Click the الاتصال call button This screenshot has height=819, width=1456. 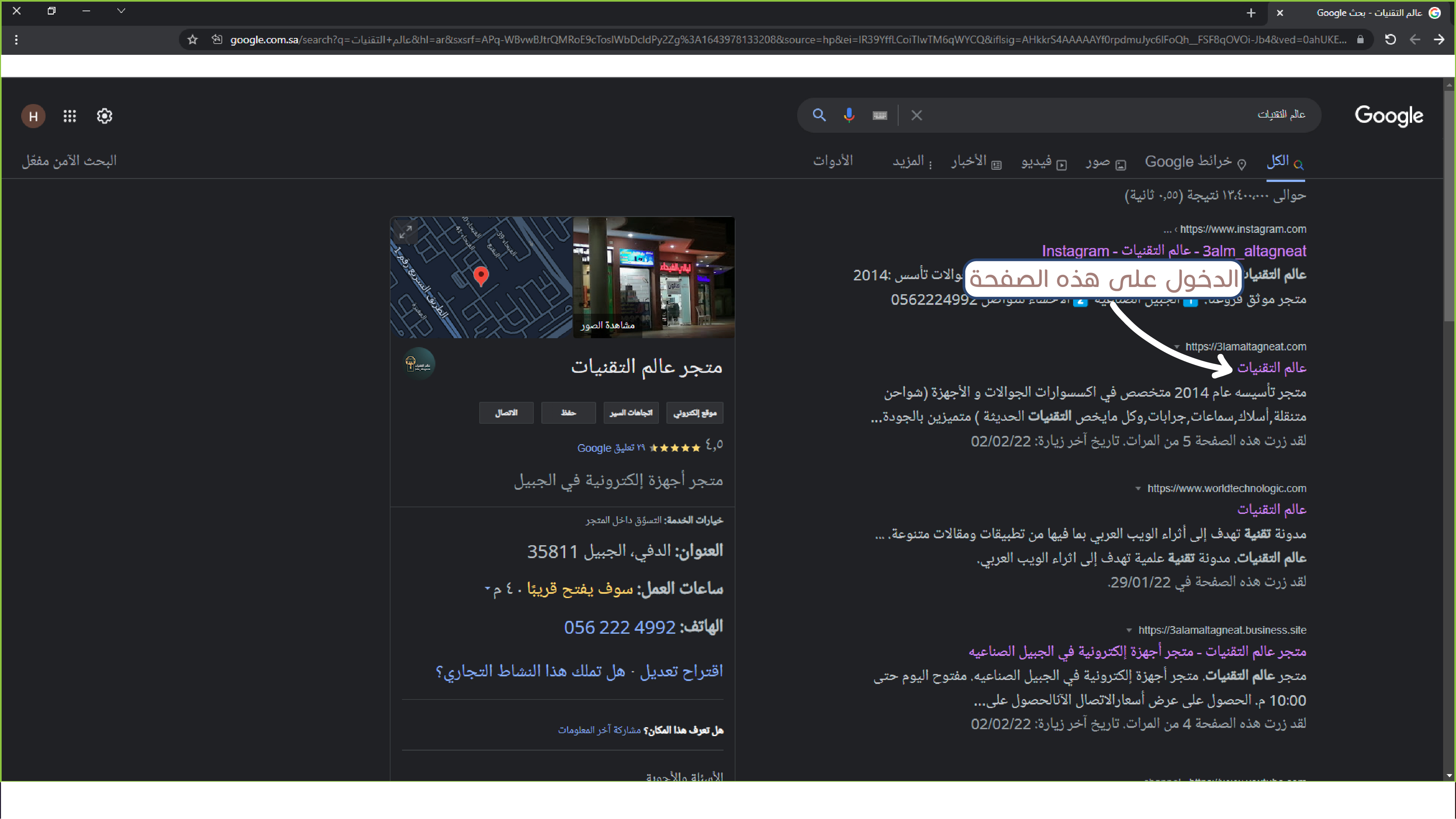(506, 413)
